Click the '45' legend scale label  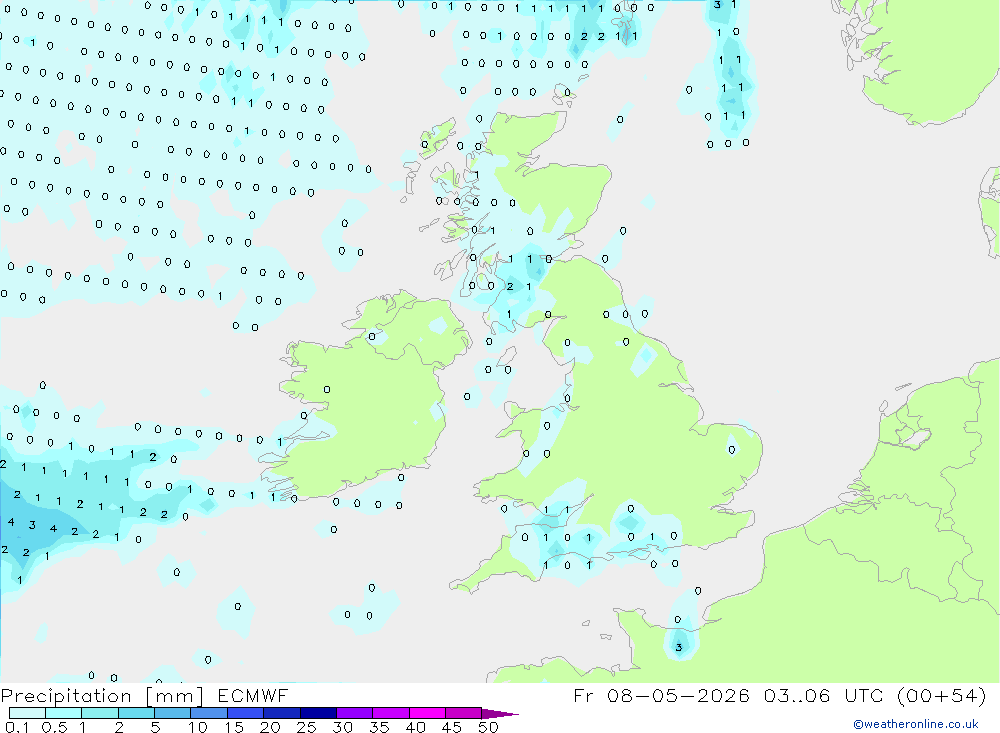[452, 727]
